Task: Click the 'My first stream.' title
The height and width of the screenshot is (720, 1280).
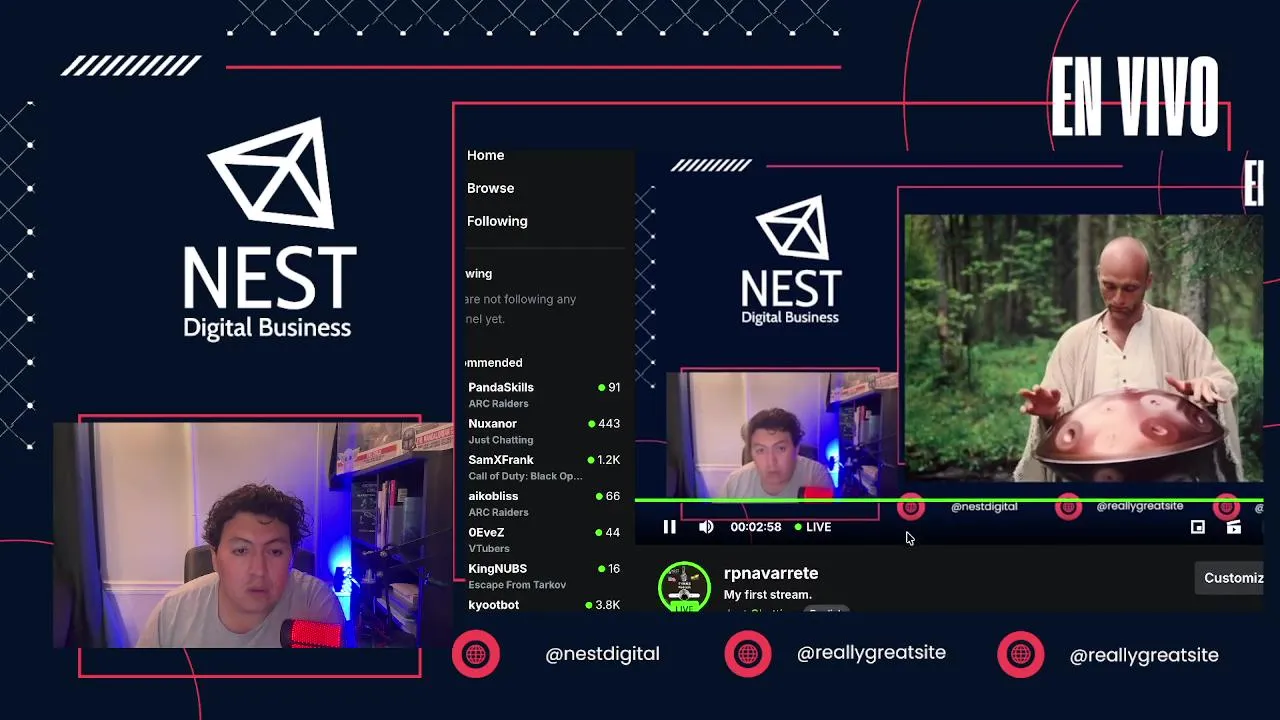Action: pos(768,594)
